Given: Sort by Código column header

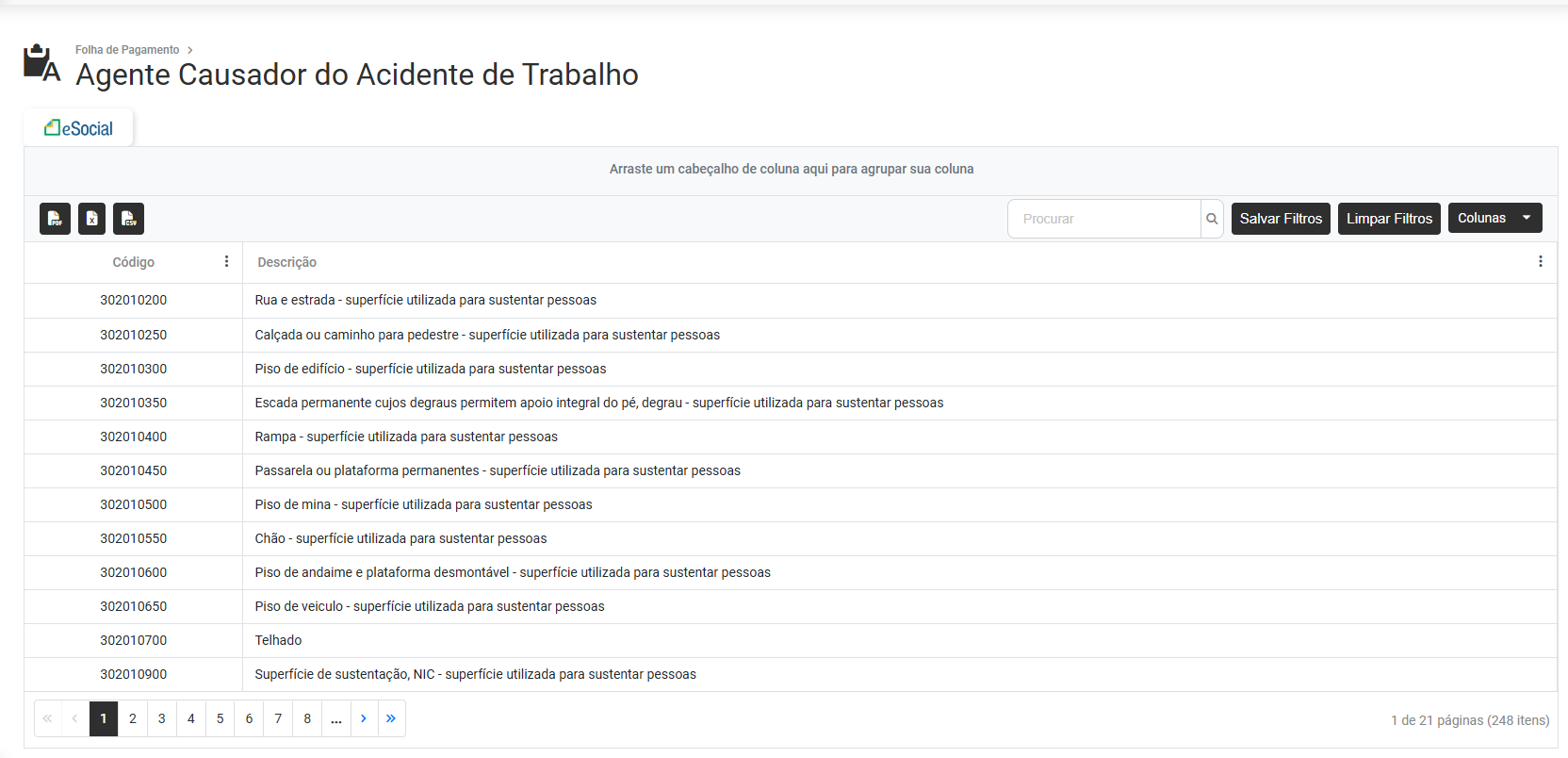Looking at the screenshot, I should coord(134,262).
